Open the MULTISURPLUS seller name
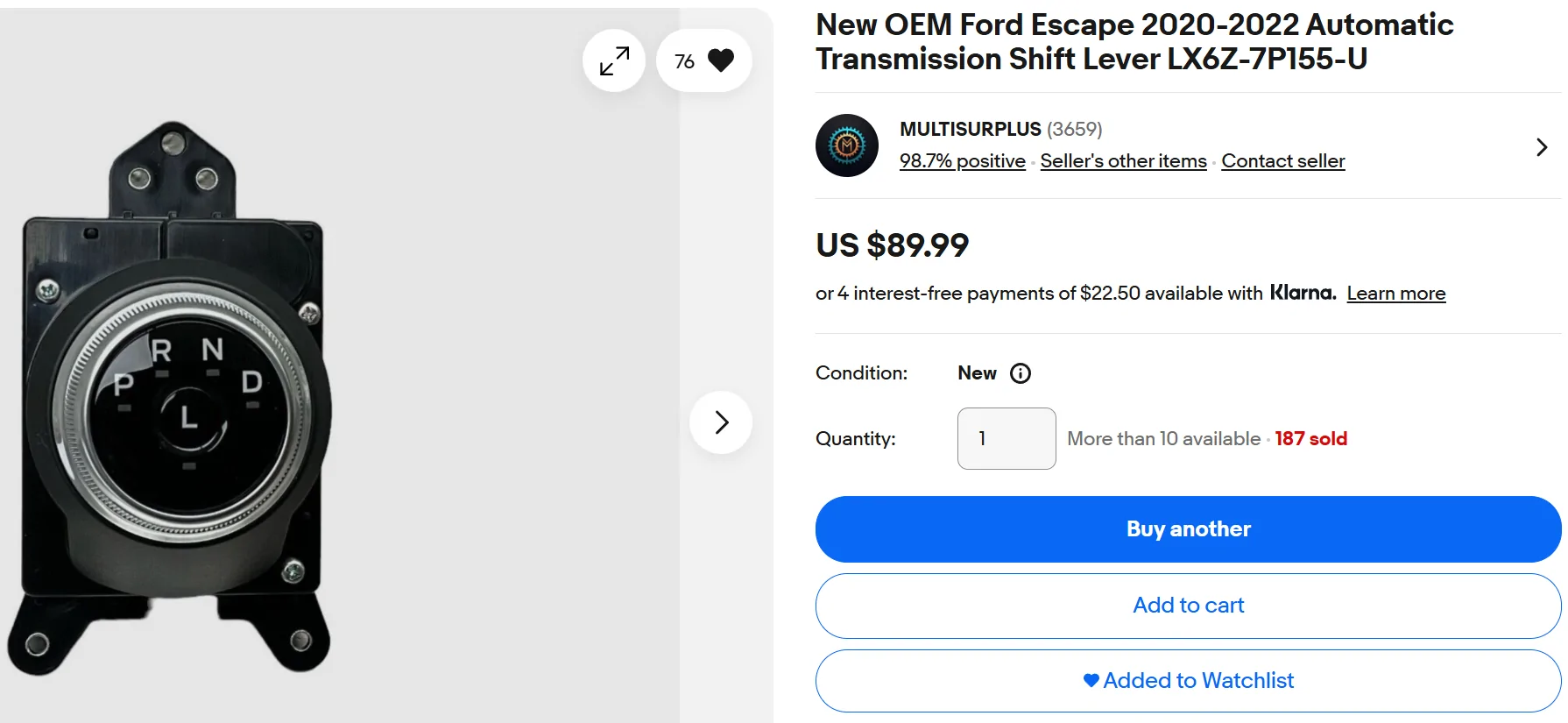 pos(970,130)
